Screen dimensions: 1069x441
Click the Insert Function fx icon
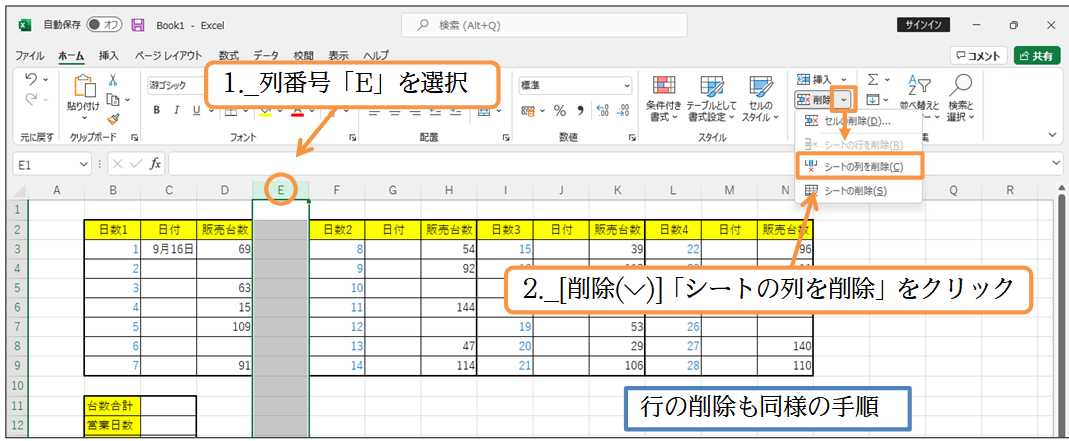pyautogui.click(x=155, y=164)
